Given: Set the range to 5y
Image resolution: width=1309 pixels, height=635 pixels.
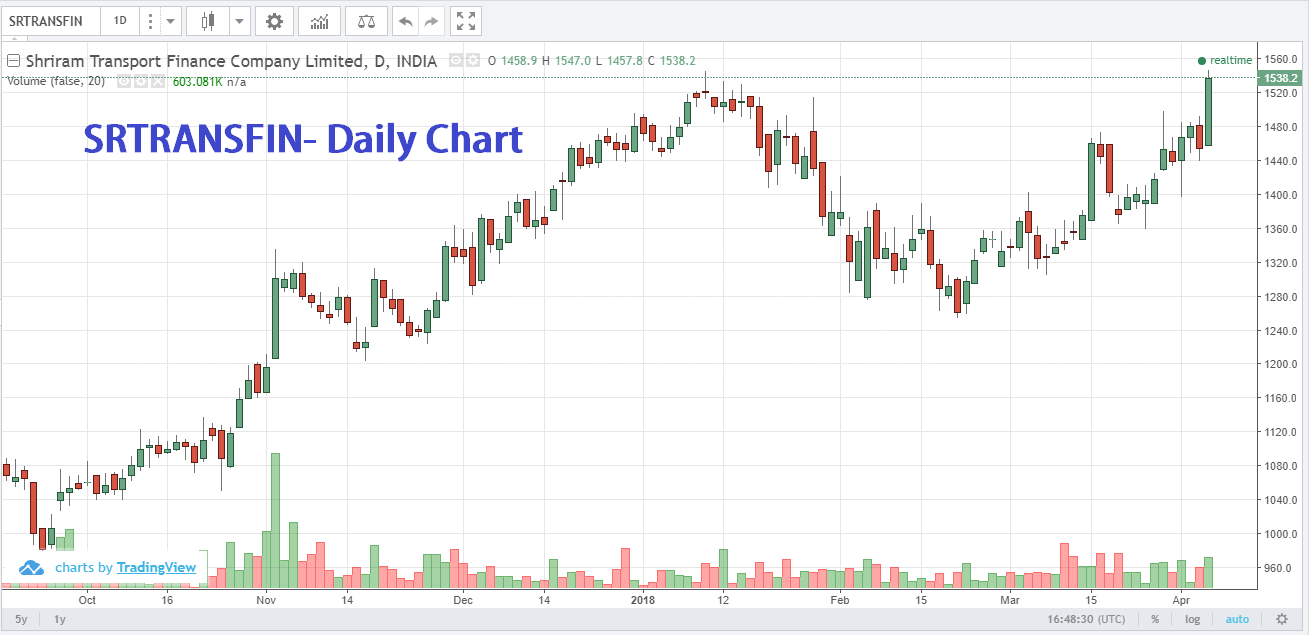Looking at the screenshot, I should (x=21, y=620).
